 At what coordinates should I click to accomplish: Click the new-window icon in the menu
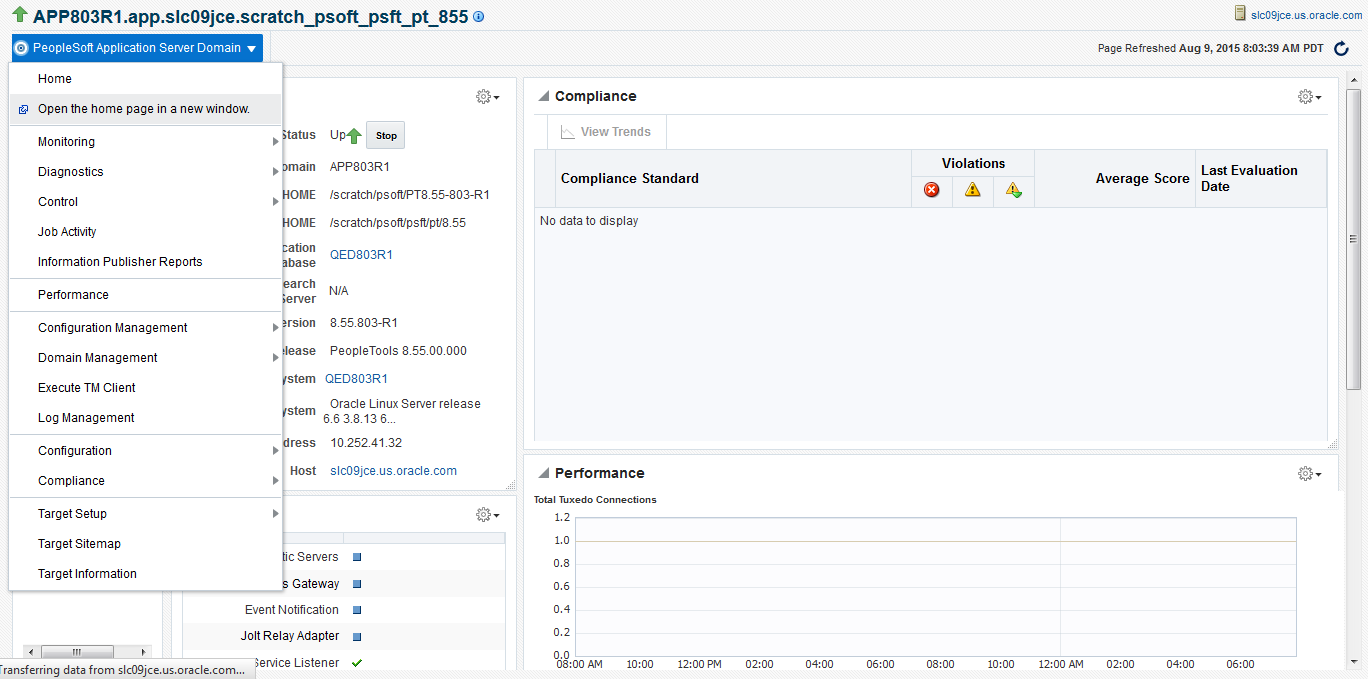pyautogui.click(x=24, y=110)
